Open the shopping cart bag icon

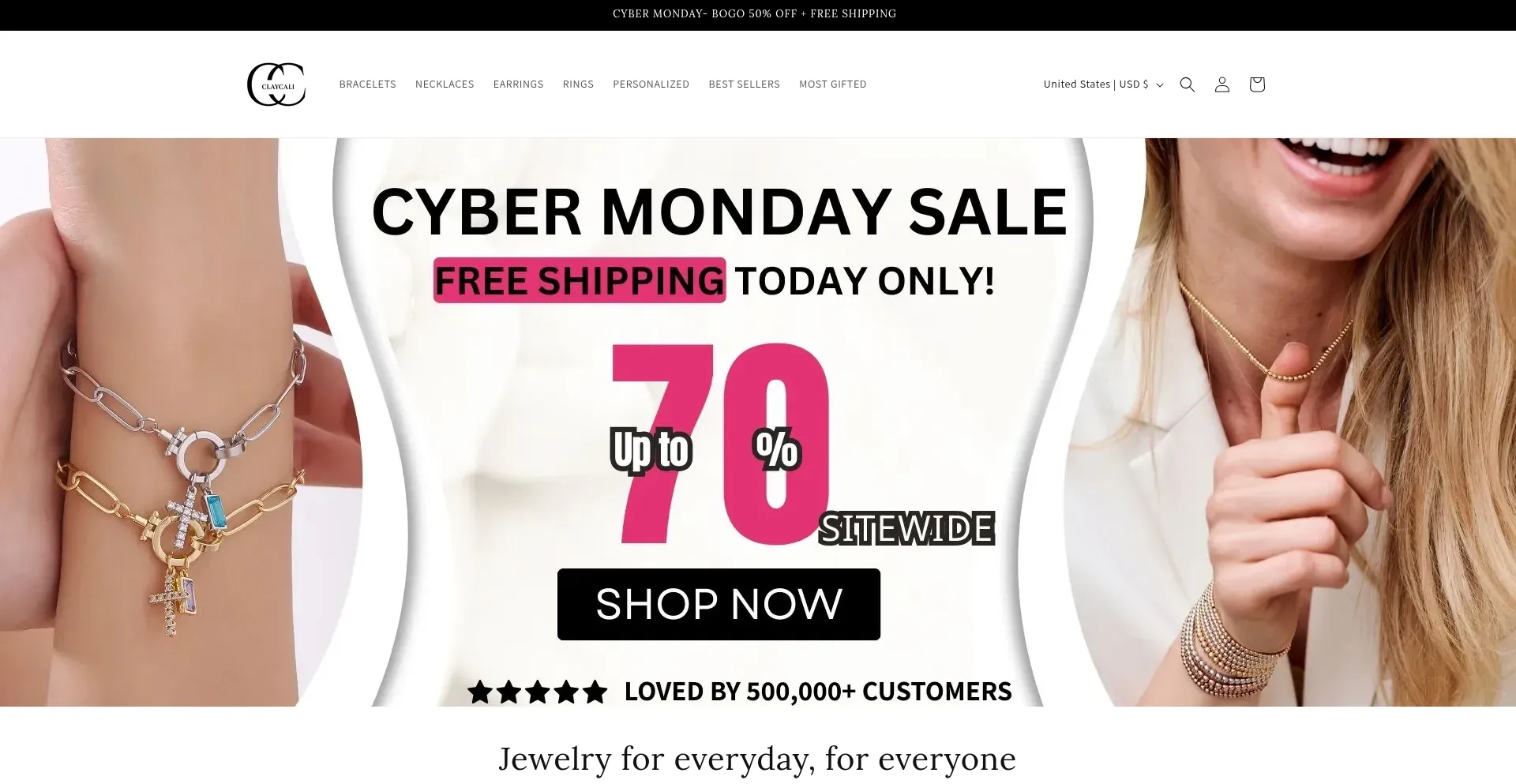pos(1257,84)
